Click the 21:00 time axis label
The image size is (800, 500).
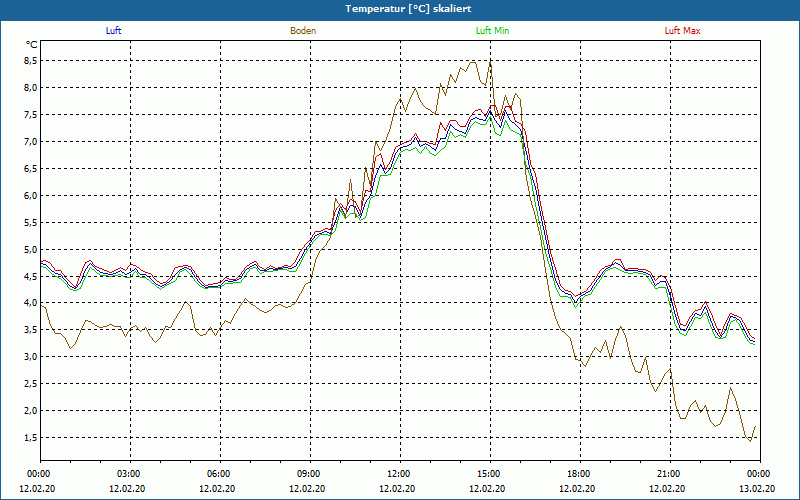(670, 474)
